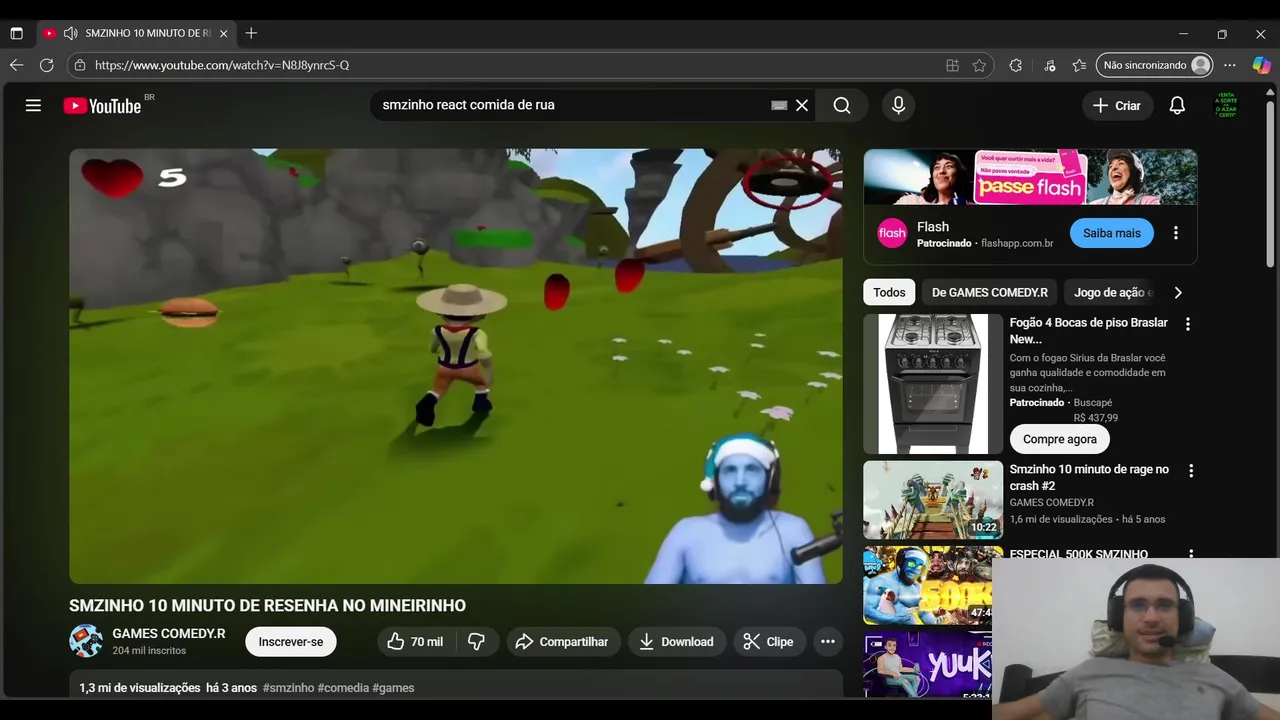Image resolution: width=1280 pixels, height=720 pixels.
Task: Open GAMES COMEDY.R channel name link
Action: tap(169, 634)
